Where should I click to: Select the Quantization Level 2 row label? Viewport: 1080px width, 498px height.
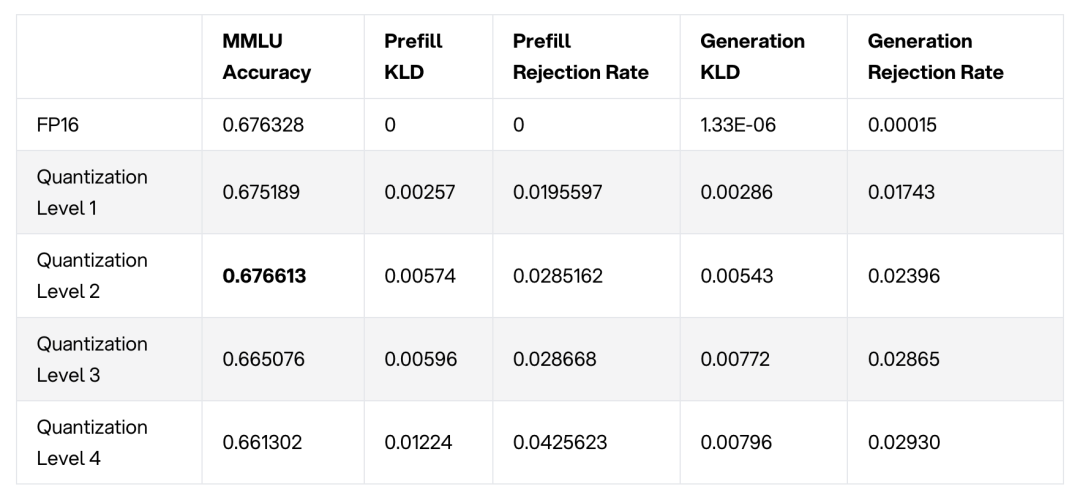92,275
